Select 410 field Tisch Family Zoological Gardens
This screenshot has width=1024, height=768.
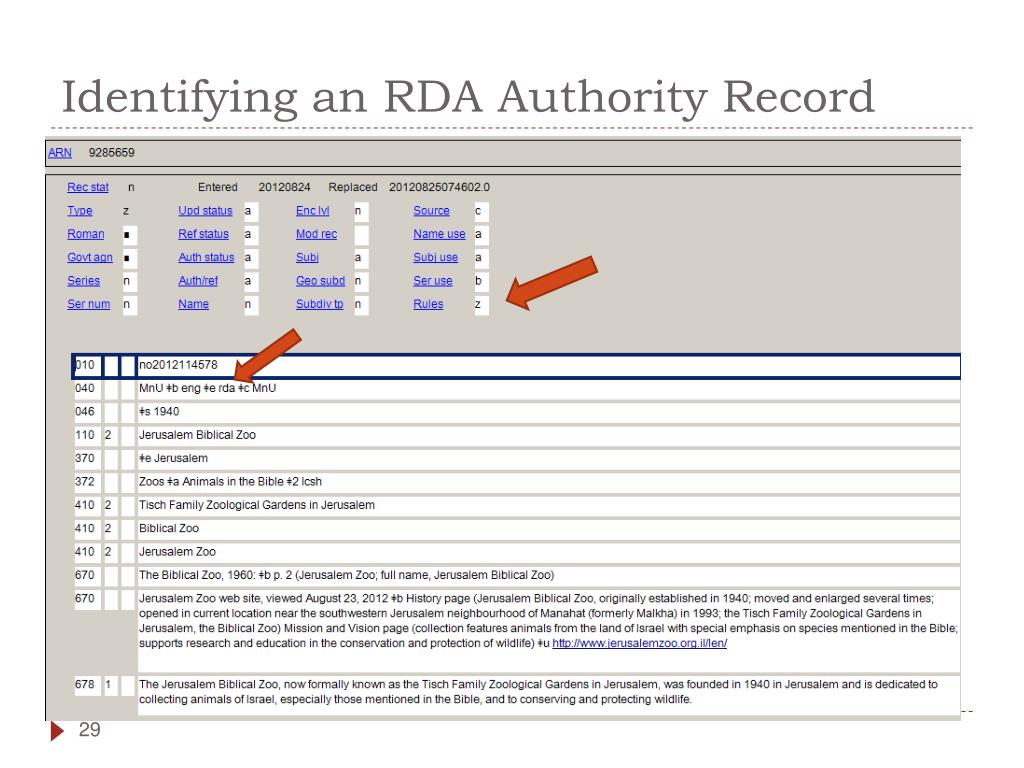coord(548,505)
